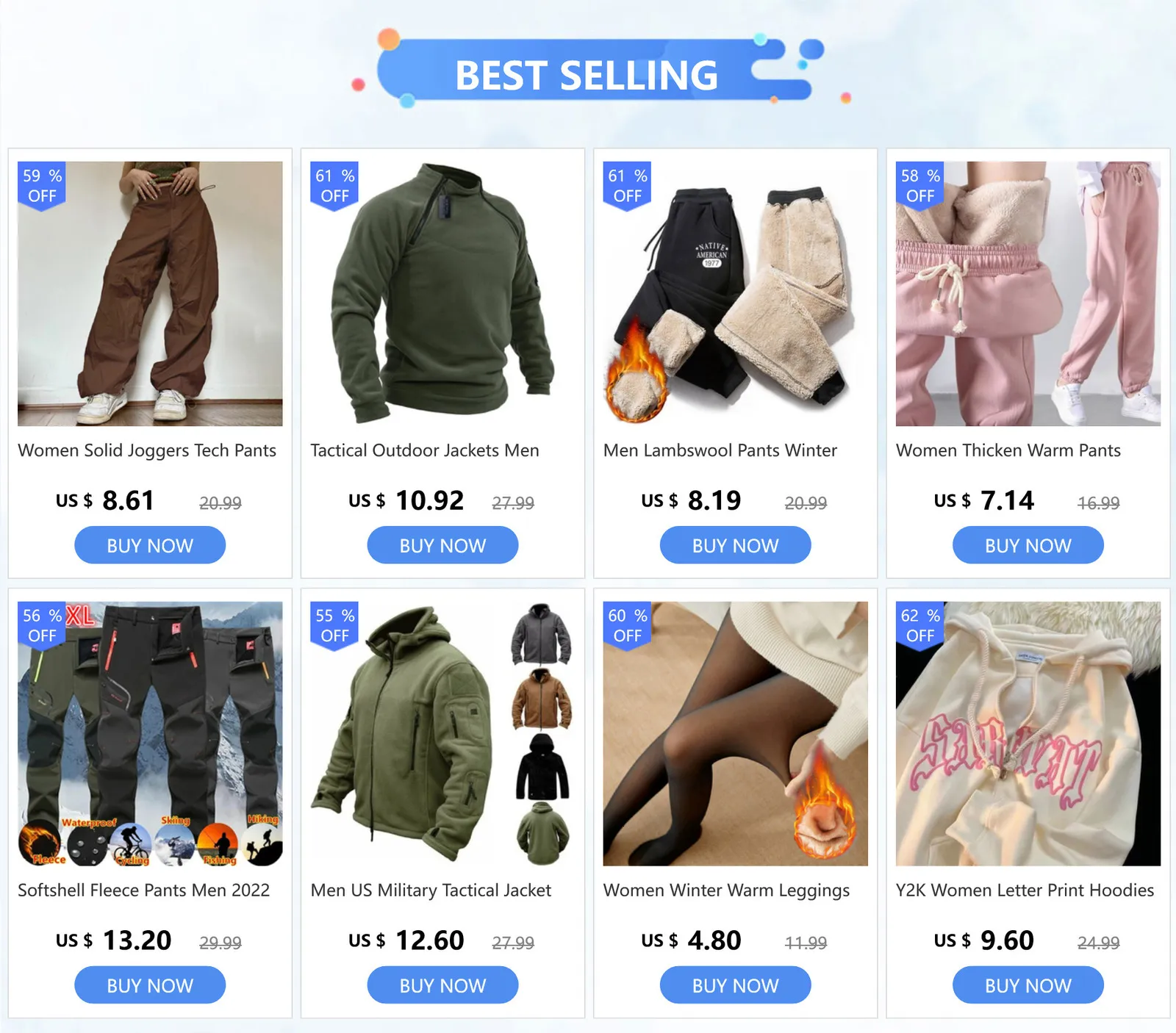1176x1033 pixels.
Task: Buy Softshell Fleece Pants now
Action: (x=150, y=985)
